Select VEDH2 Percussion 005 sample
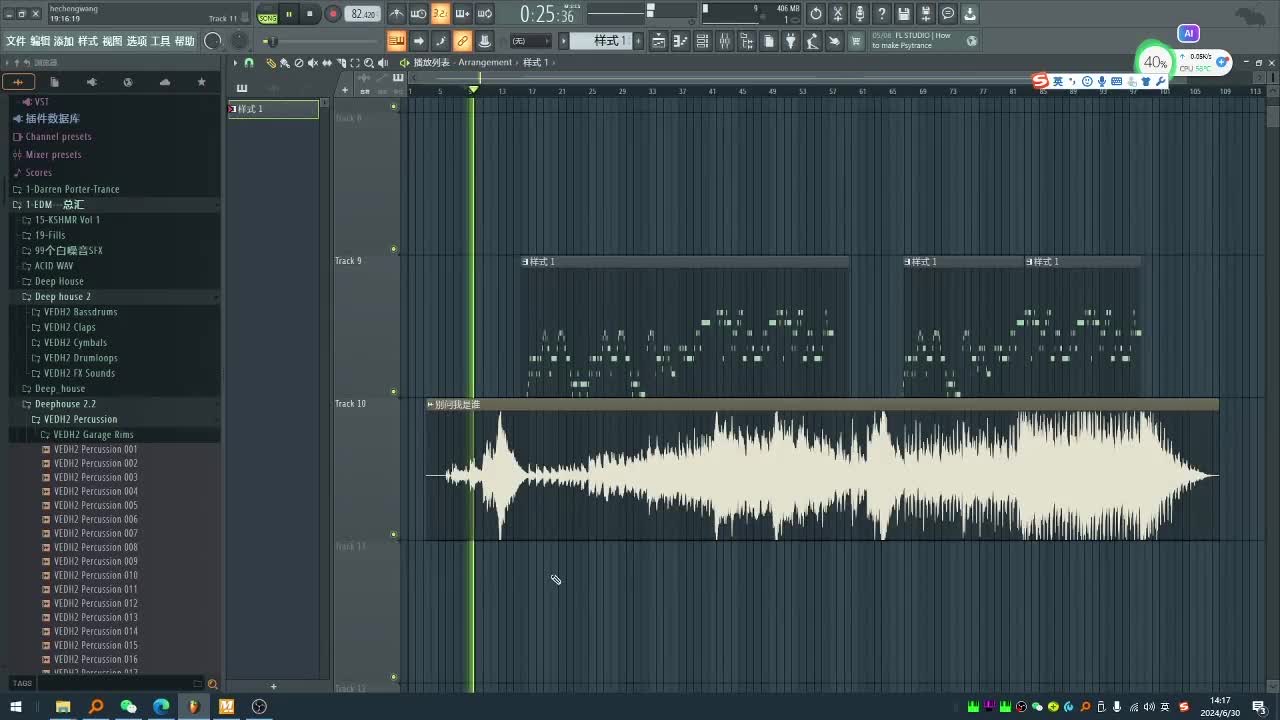Viewport: 1280px width, 720px height. pos(95,505)
